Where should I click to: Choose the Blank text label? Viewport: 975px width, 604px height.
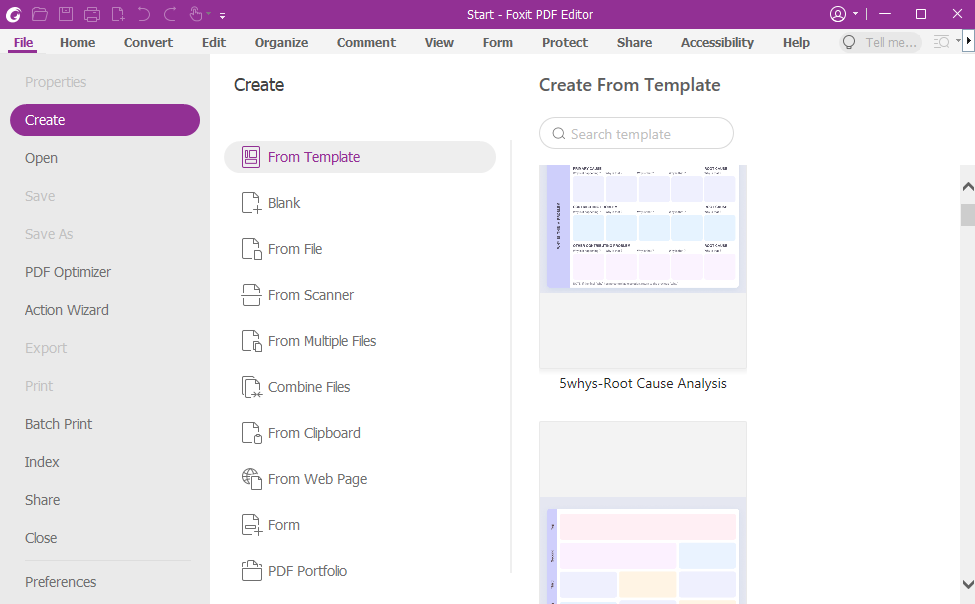[x=284, y=203]
